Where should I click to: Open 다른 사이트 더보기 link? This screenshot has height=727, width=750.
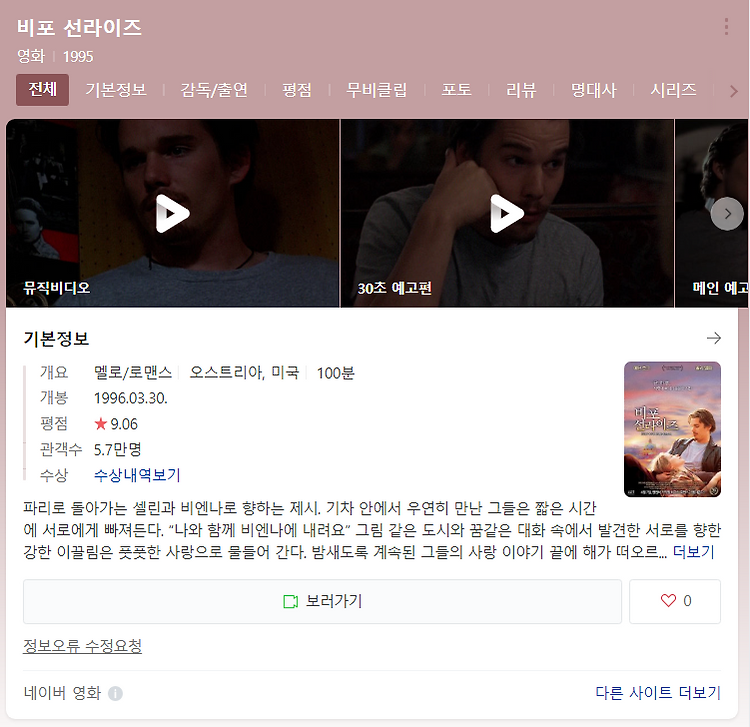pyautogui.click(x=658, y=692)
